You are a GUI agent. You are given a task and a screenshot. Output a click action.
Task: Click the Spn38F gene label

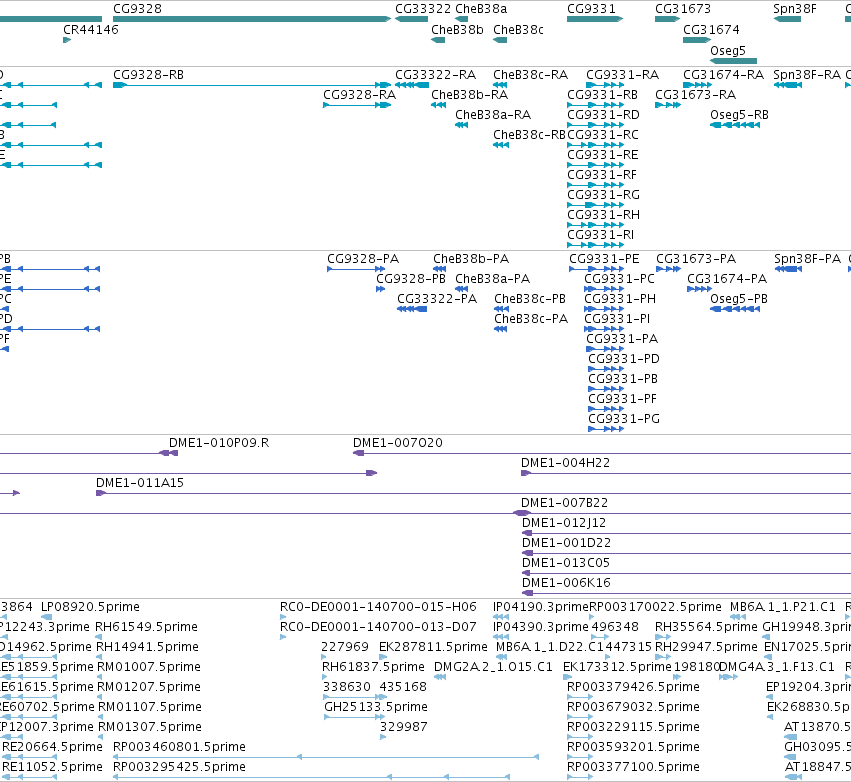[795, 9]
